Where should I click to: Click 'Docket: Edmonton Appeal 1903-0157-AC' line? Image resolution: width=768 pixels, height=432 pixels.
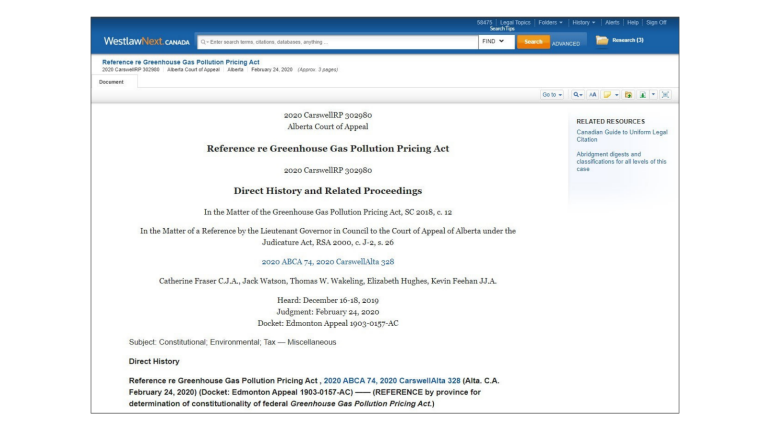tap(328, 323)
